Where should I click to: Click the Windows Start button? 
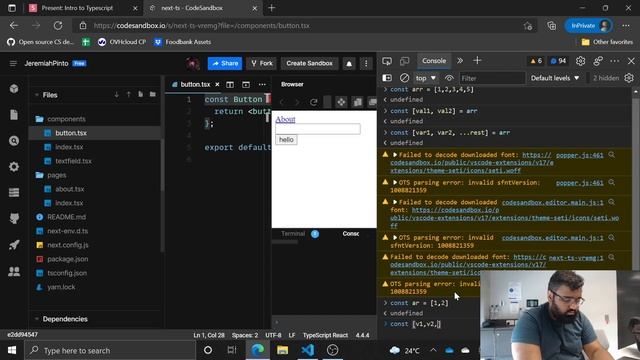(12, 350)
